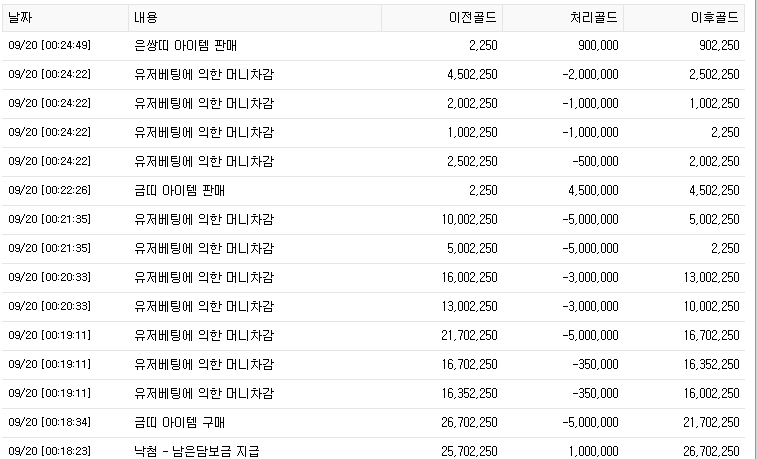Screen dimensions: 757x459
Task: Click the 처리골드 column header
Action: (595, 18)
